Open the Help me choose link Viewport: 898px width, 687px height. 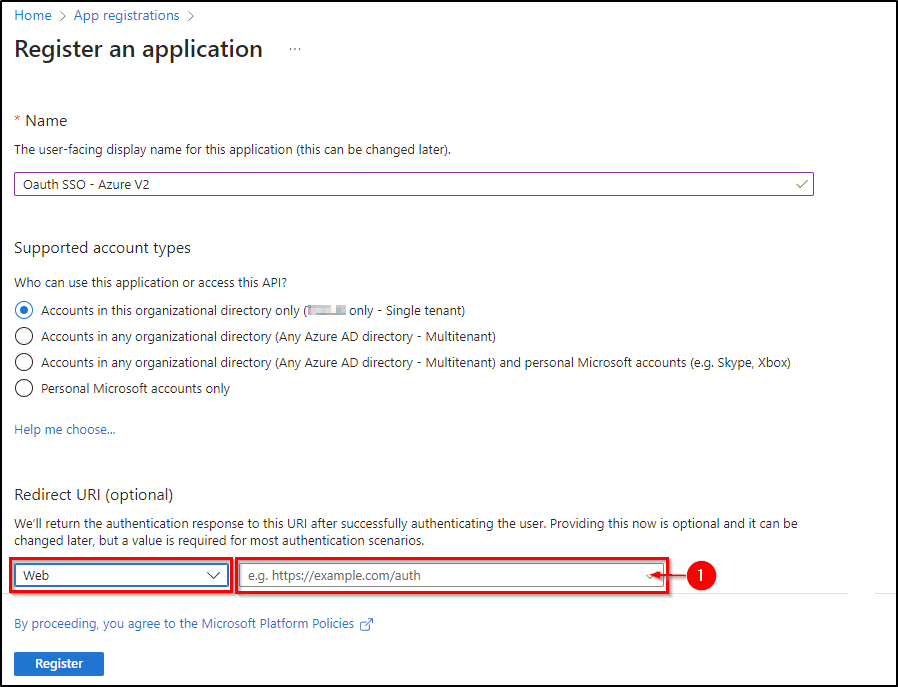click(64, 429)
